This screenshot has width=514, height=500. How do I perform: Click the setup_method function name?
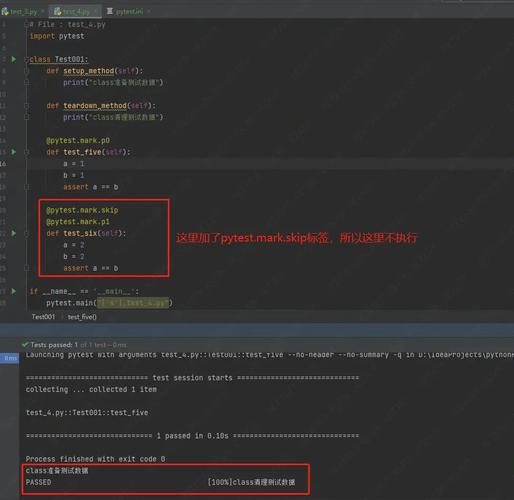pyautogui.click(x=89, y=71)
